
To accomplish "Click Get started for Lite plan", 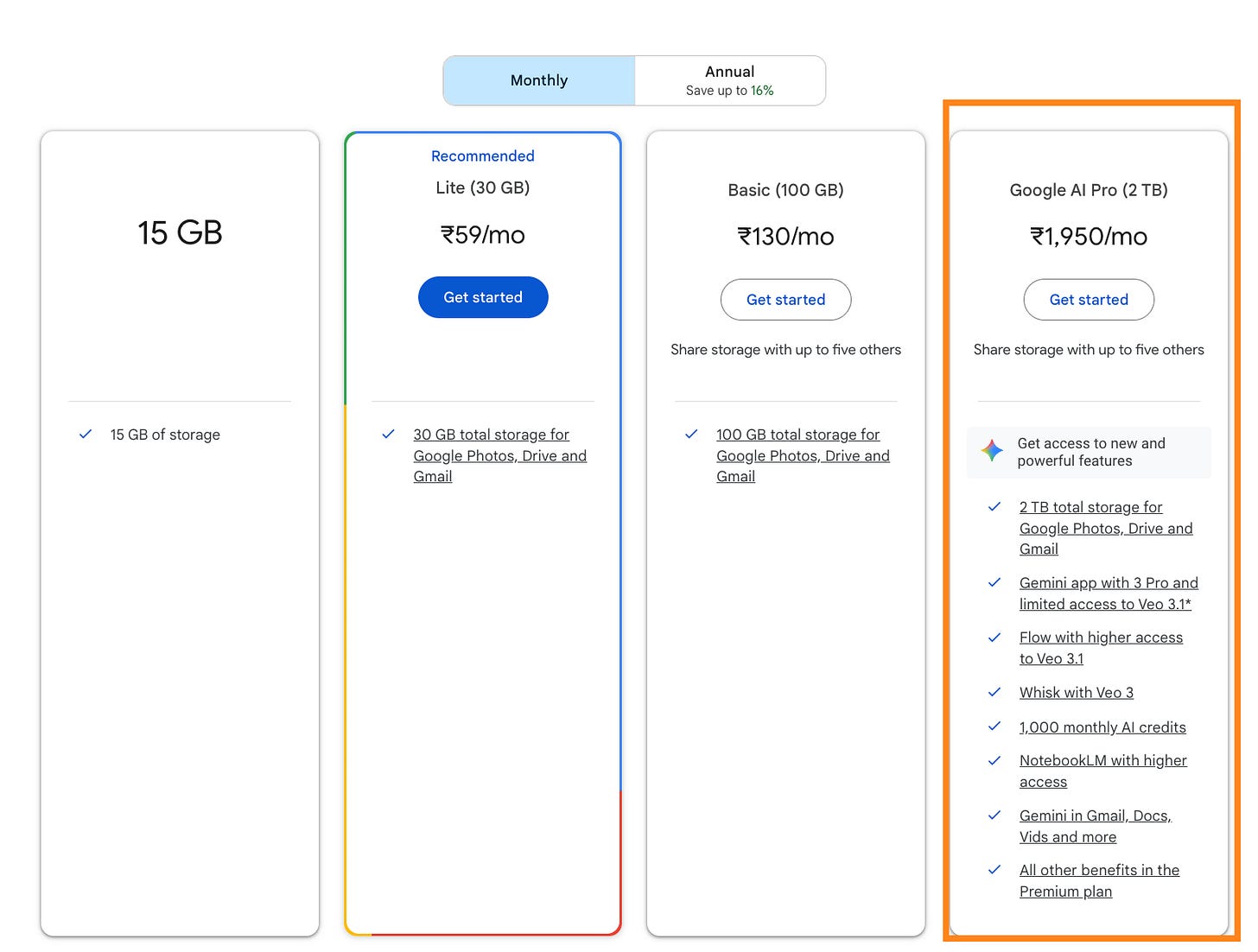I will 483,297.
